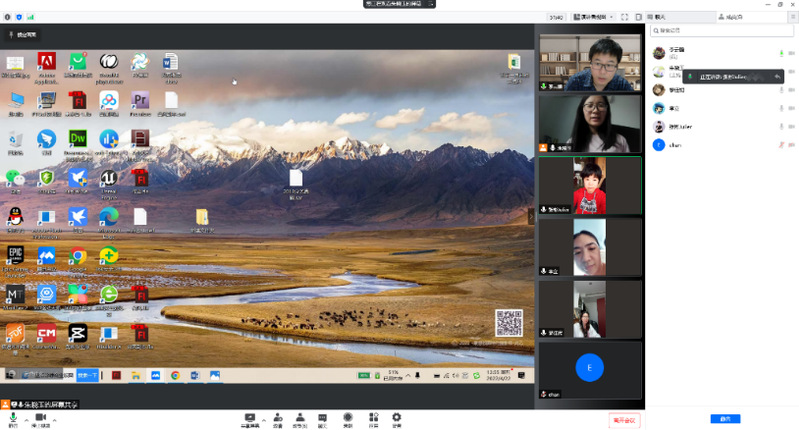
Task: Open the notification center in shared taskbar
Action: (521, 375)
